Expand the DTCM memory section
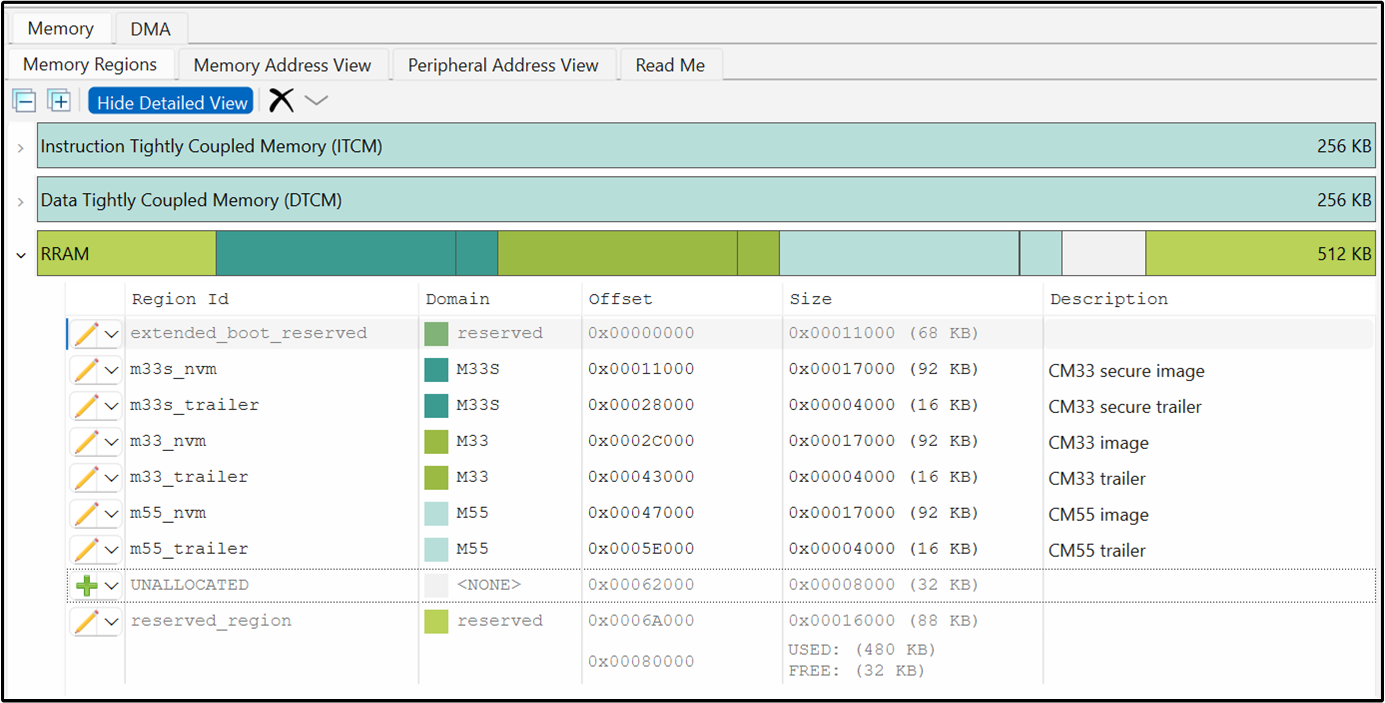1385x703 pixels. click(21, 201)
